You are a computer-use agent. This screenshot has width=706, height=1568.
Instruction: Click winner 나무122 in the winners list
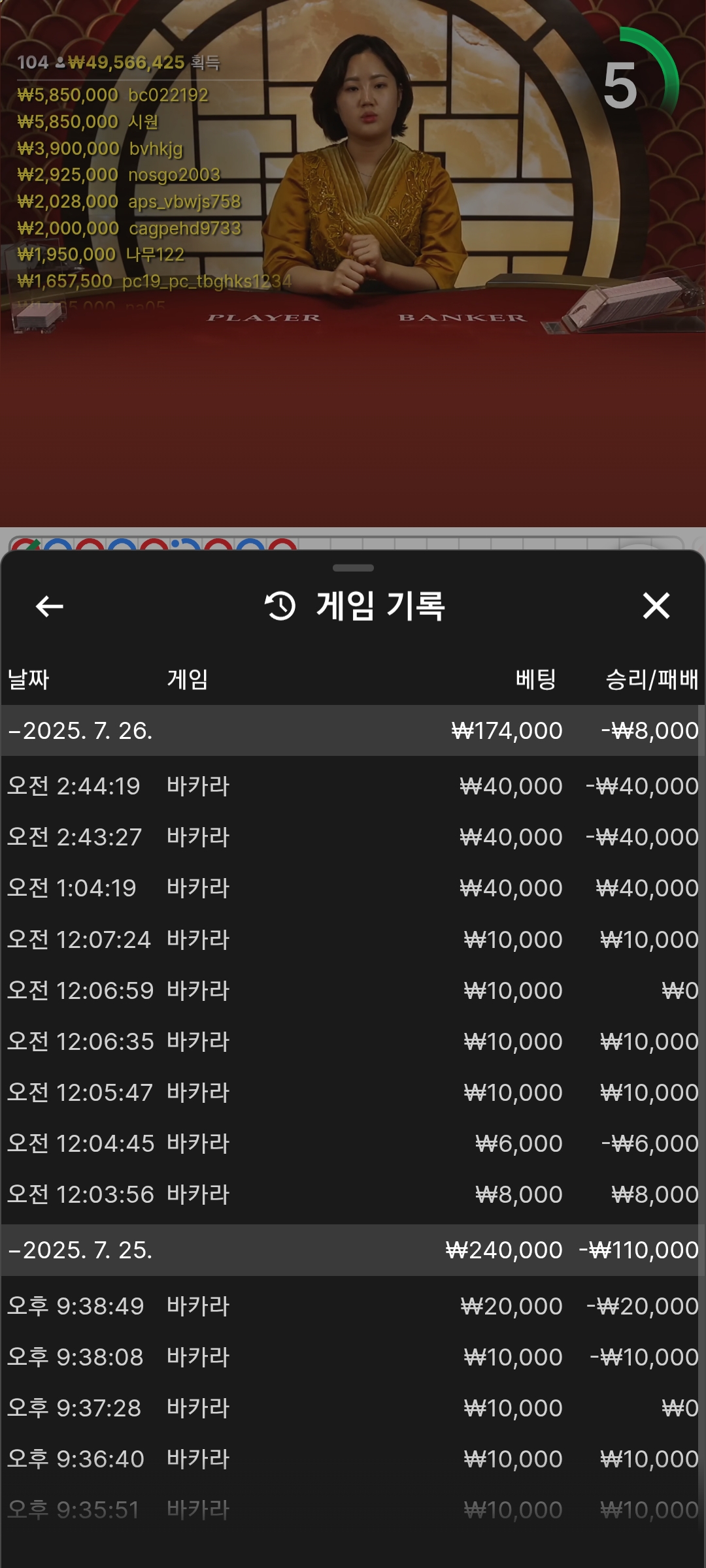click(101, 255)
